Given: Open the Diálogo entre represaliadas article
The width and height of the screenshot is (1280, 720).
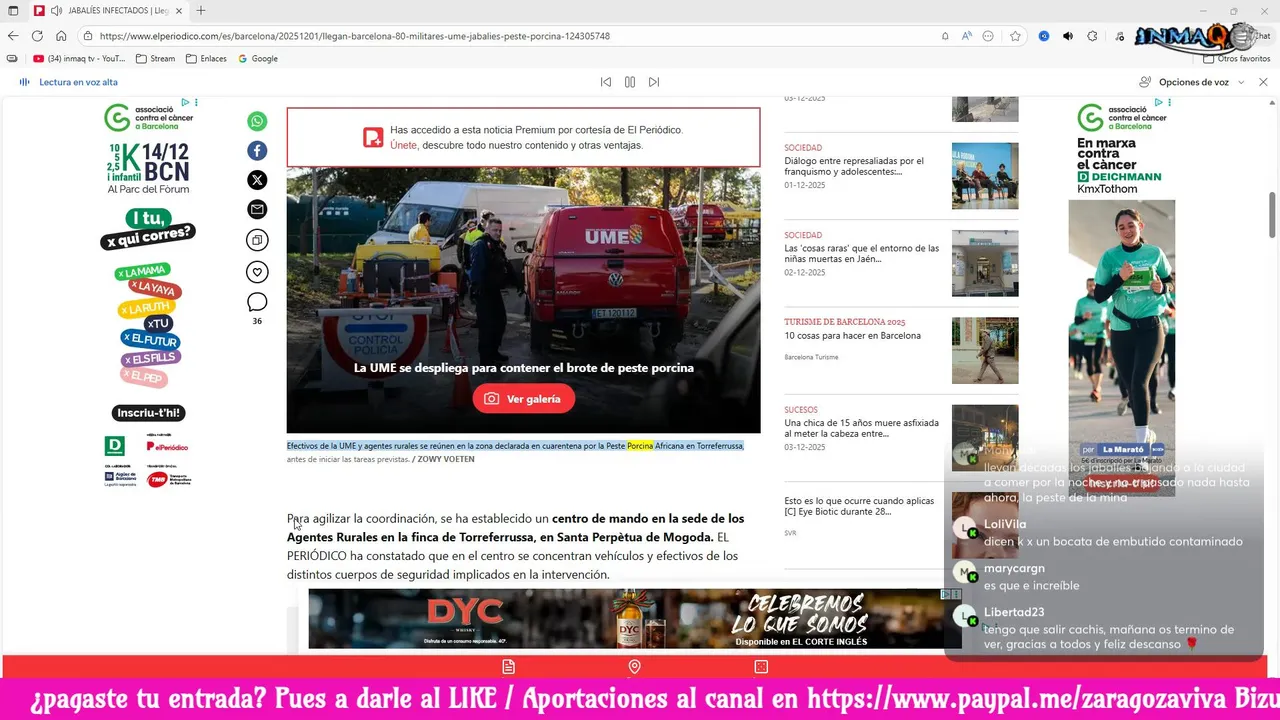Looking at the screenshot, I should (x=854, y=166).
